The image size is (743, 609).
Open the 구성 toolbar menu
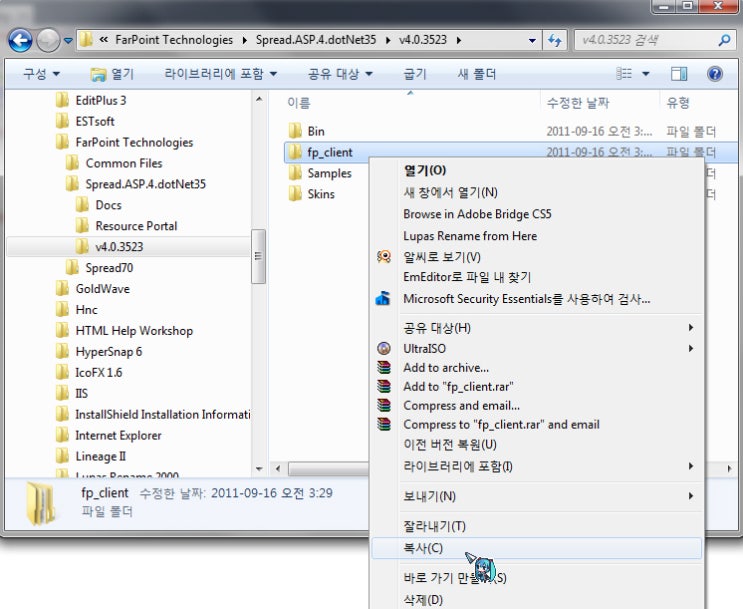point(41,74)
